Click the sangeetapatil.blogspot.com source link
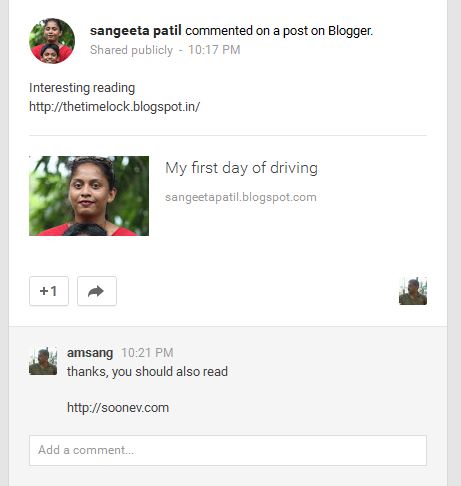This screenshot has height=486, width=461. point(241,197)
